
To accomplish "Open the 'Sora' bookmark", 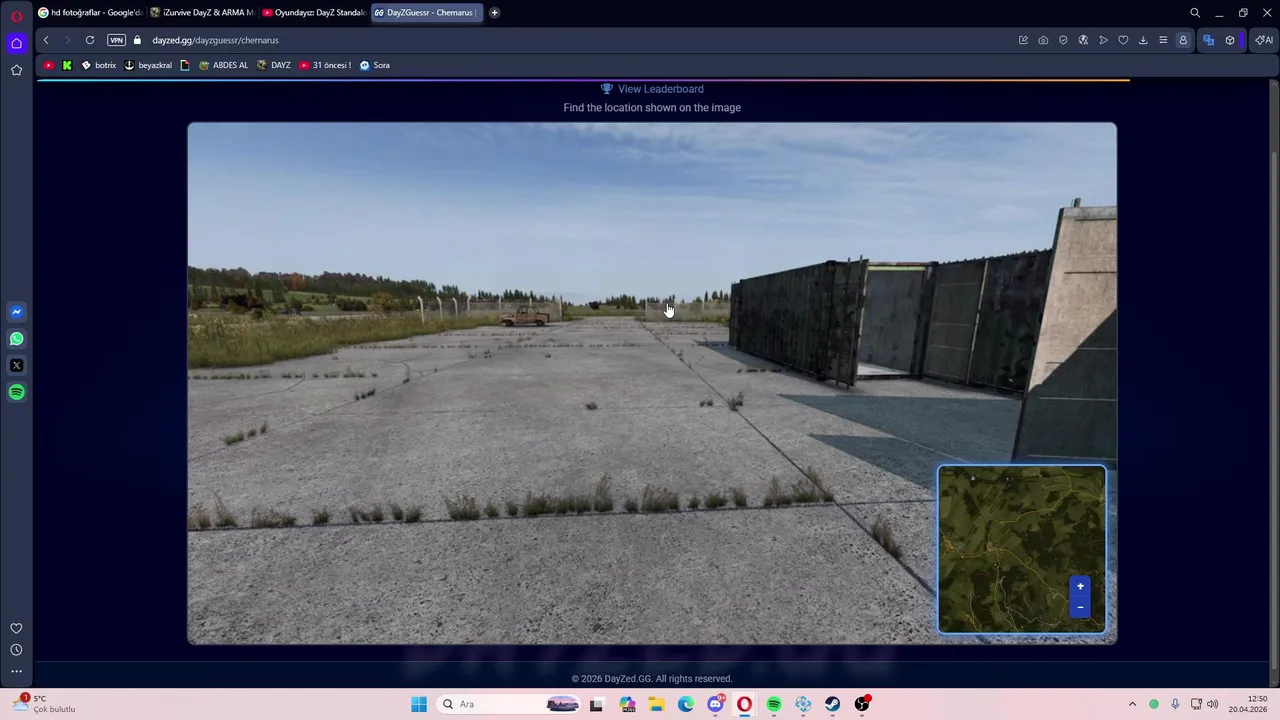I will click(x=374, y=65).
